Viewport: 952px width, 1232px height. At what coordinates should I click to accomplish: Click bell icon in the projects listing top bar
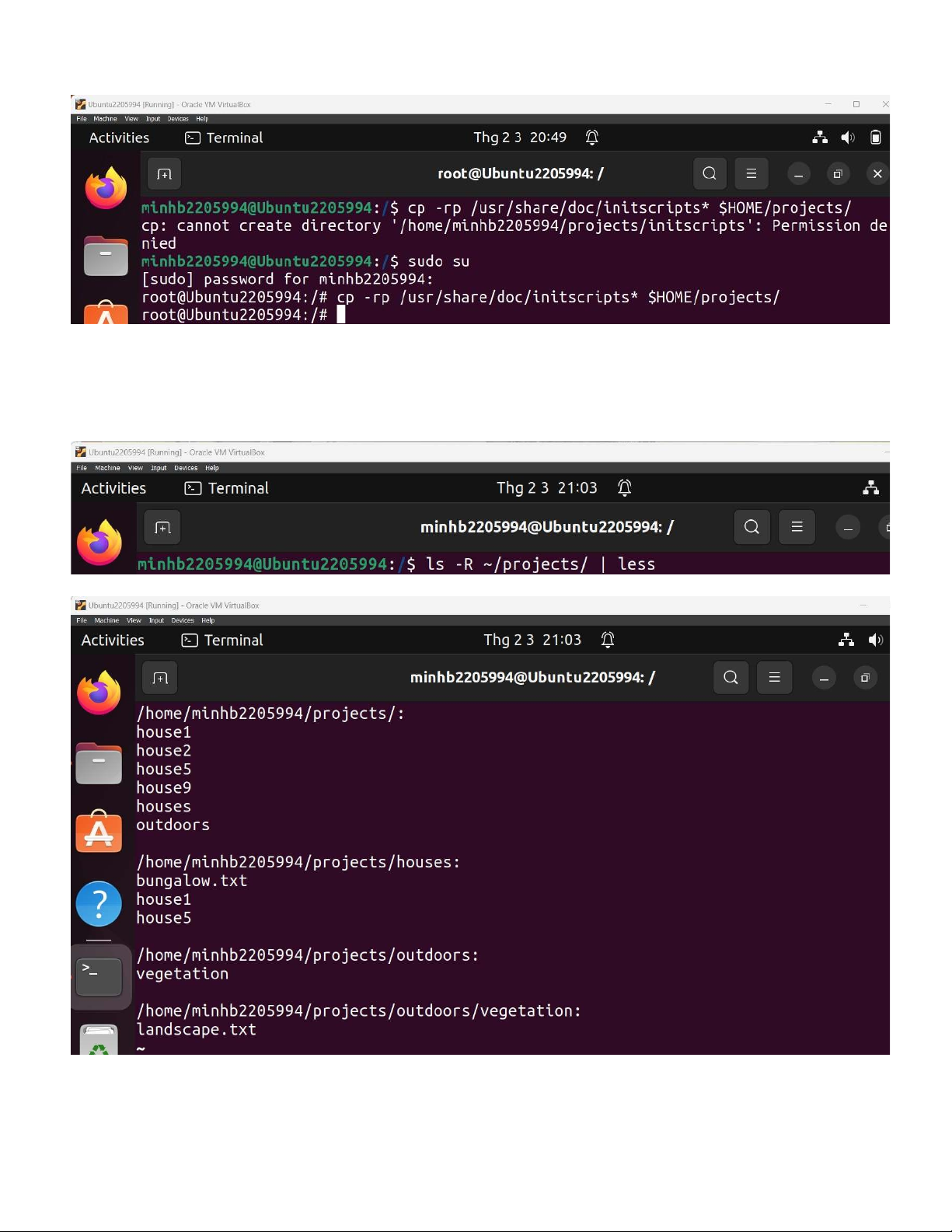608,640
